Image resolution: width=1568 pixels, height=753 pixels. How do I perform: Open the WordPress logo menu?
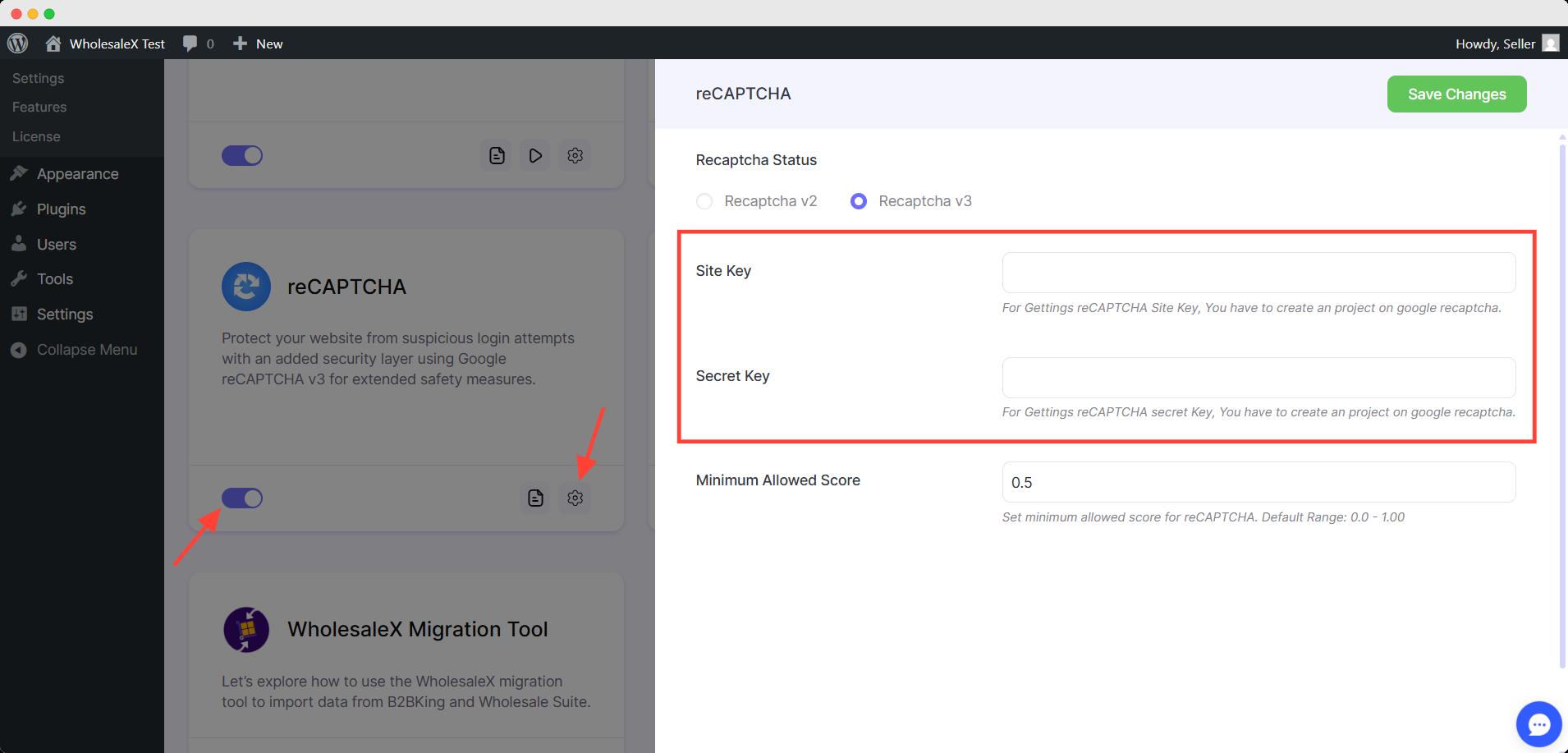tap(17, 44)
